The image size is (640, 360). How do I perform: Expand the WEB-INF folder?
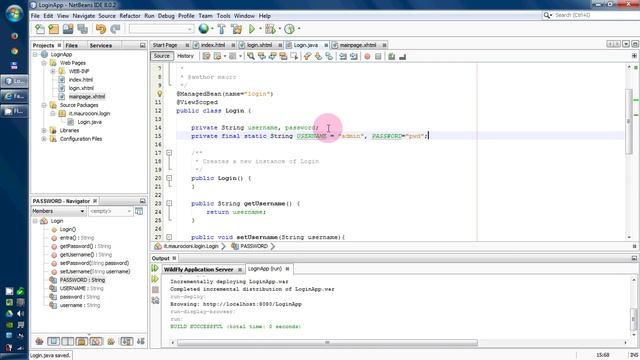coord(53,71)
